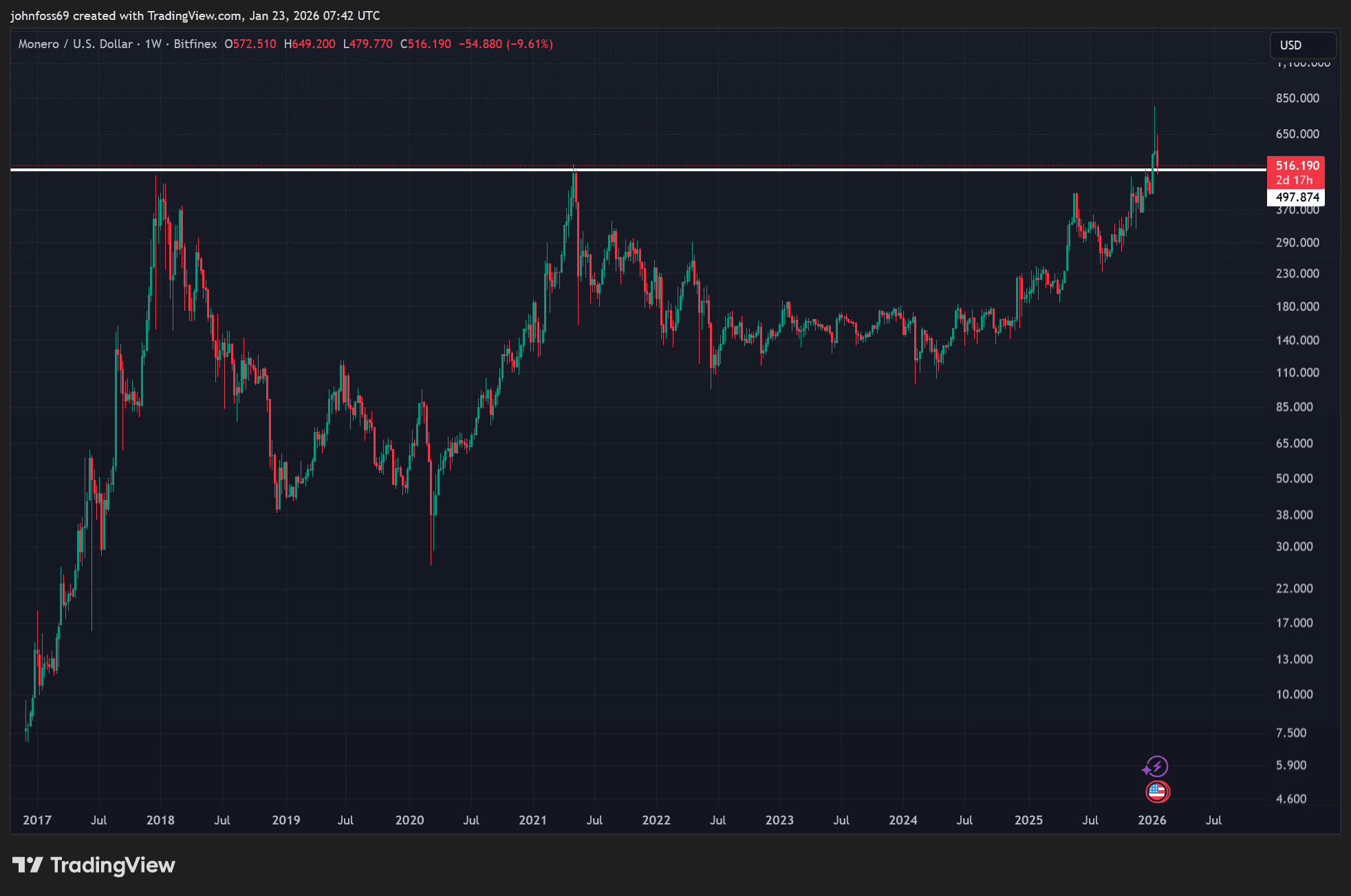Click the Bitfinex exchange label

(195, 44)
